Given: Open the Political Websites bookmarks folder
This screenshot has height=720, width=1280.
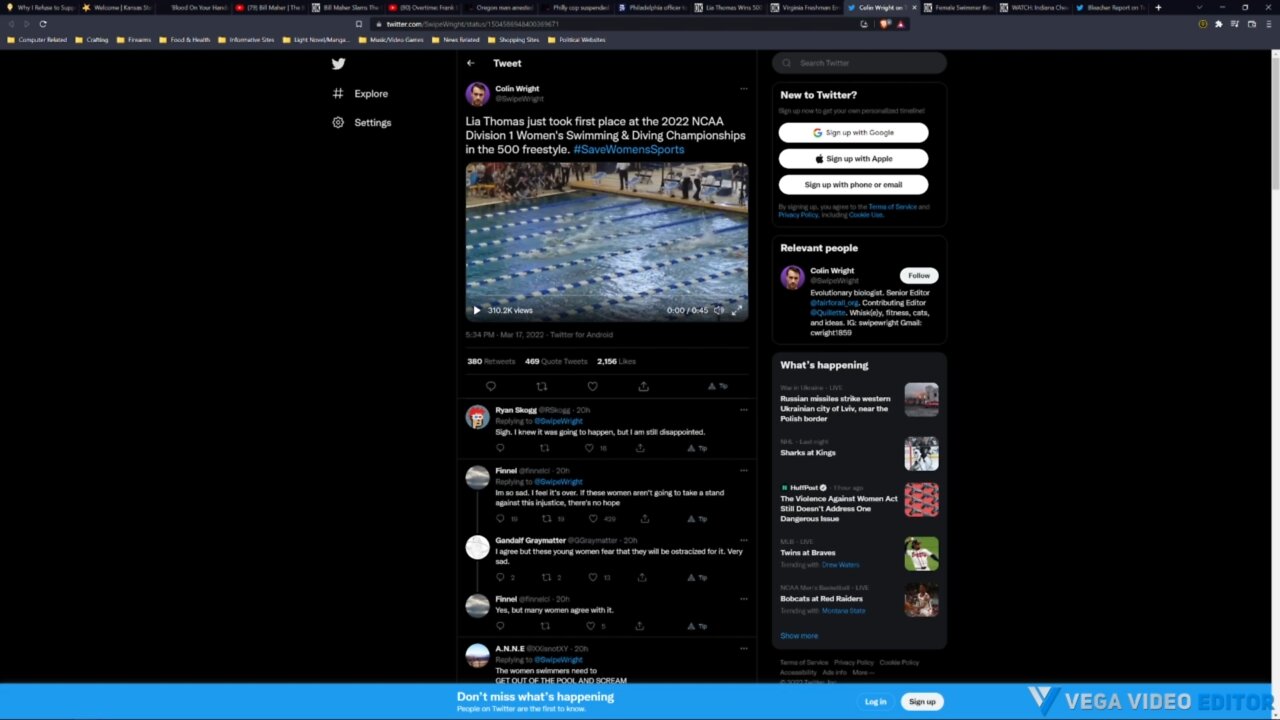Looking at the screenshot, I should click(575, 40).
